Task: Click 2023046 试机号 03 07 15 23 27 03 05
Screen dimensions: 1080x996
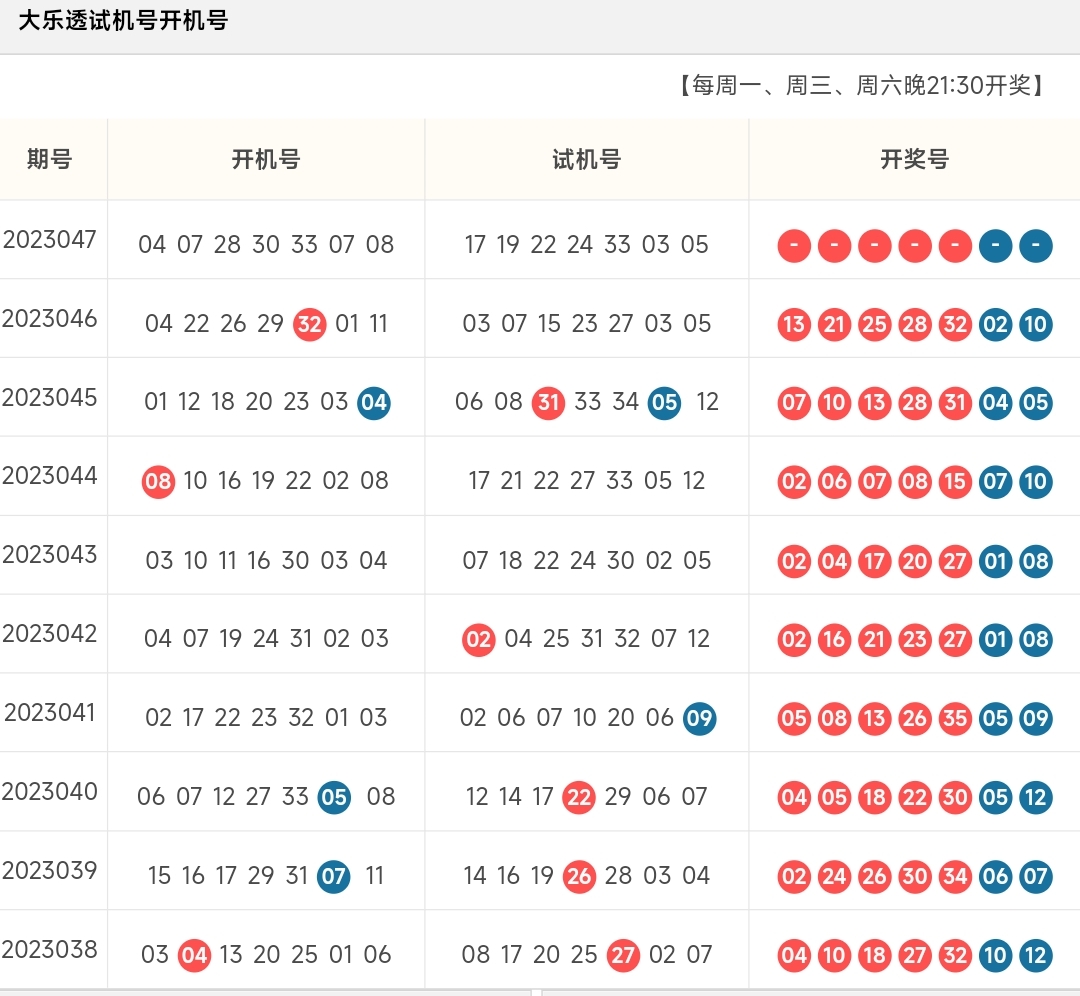Action: (x=587, y=324)
